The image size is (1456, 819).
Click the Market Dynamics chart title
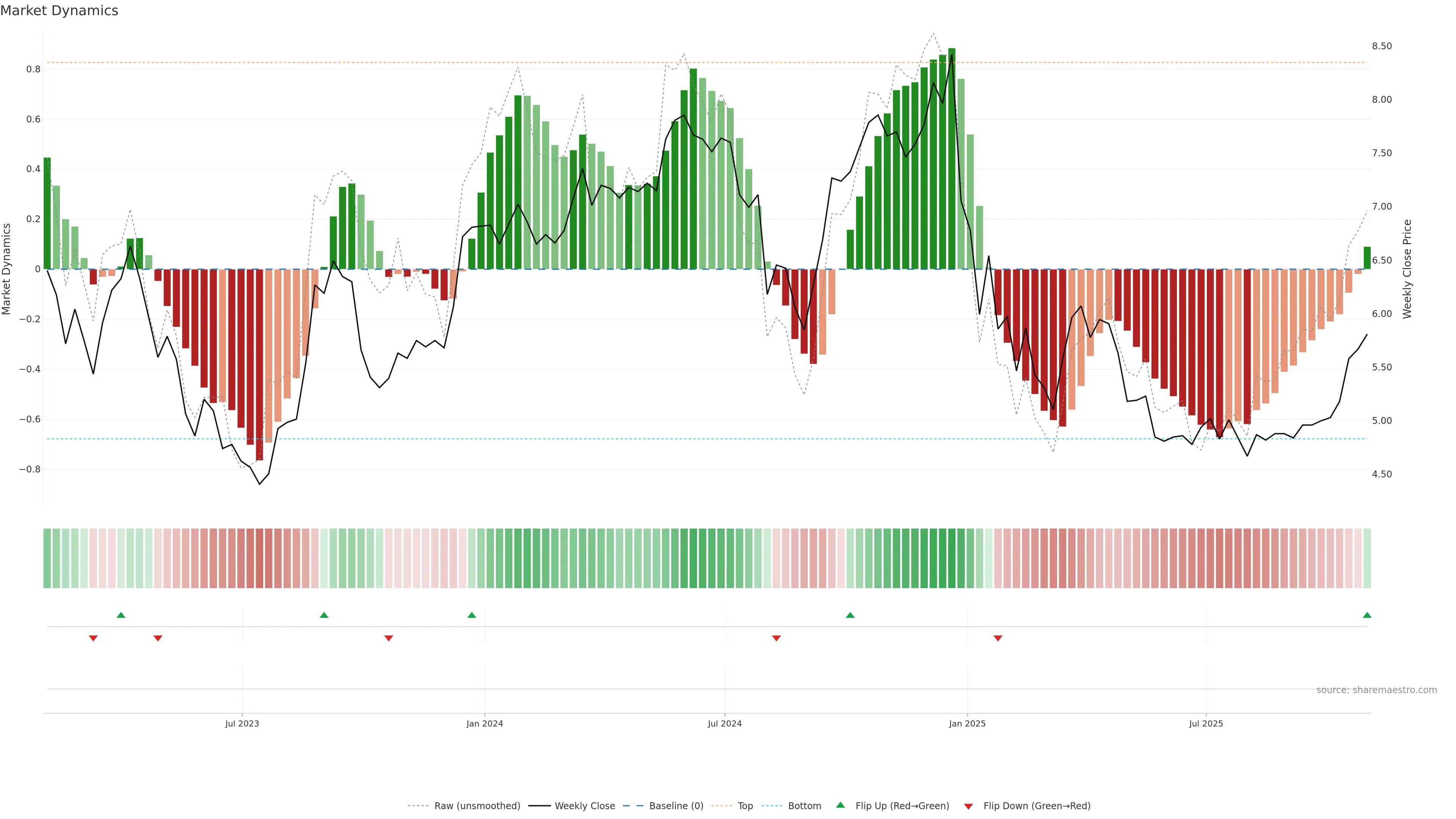[60, 11]
